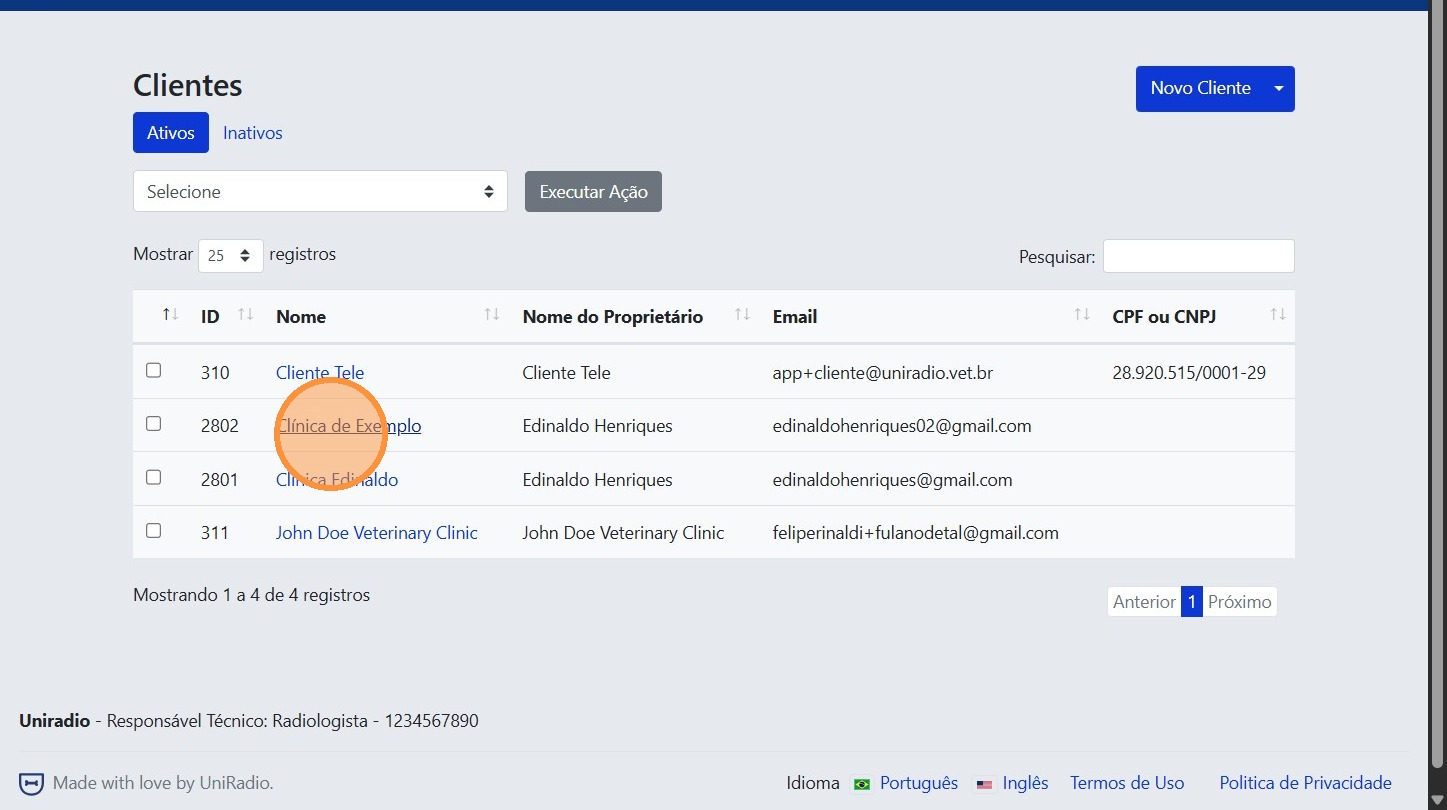Sort table by ID column arrows
1447x810 pixels.
[245, 316]
